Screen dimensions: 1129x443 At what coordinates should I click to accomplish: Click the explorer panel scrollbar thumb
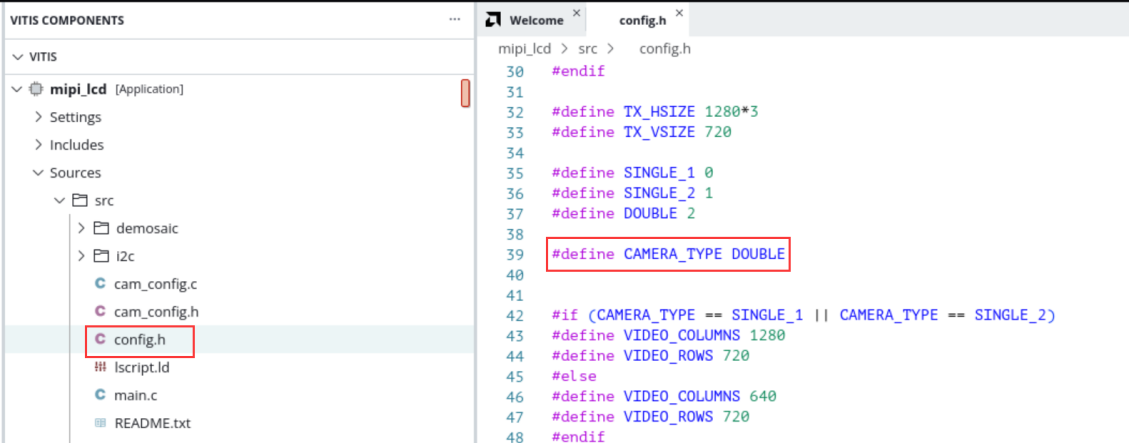466,94
